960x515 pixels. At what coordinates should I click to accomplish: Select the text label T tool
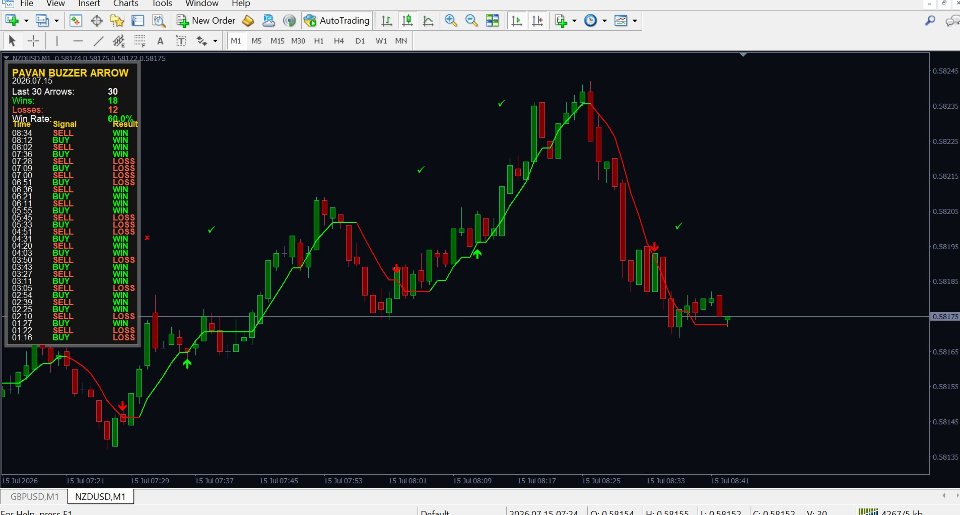(x=181, y=41)
